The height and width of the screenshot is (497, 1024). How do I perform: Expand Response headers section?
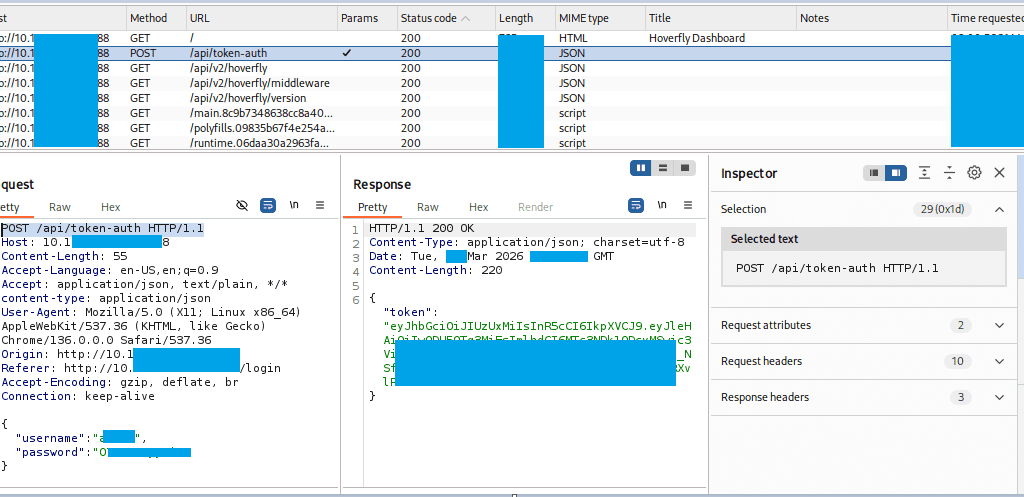pos(998,397)
